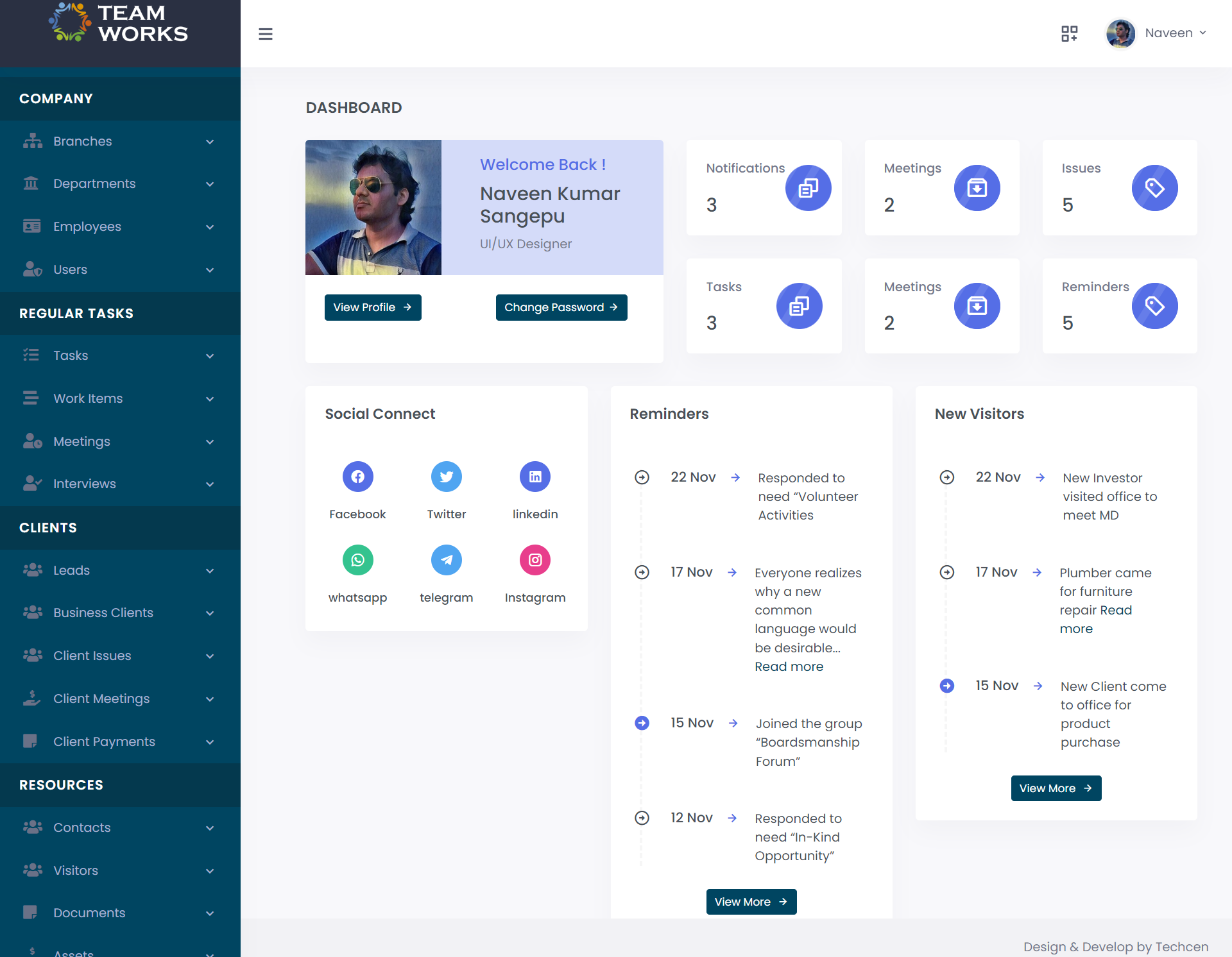Image resolution: width=1232 pixels, height=957 pixels.
Task: Open the grid apps icon in header
Action: click(1069, 33)
